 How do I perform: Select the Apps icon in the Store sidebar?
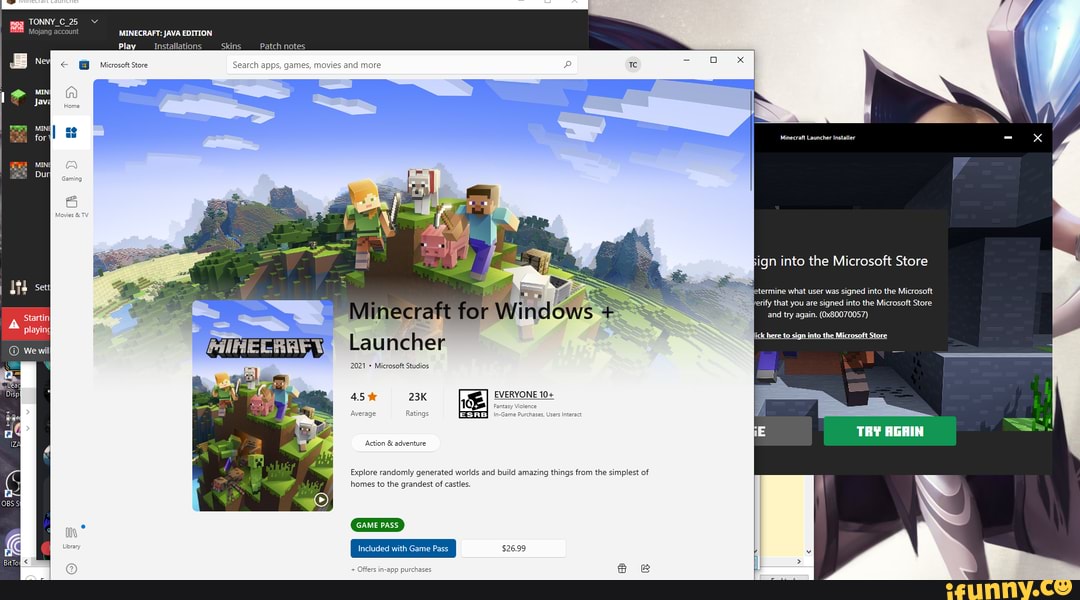pos(71,131)
